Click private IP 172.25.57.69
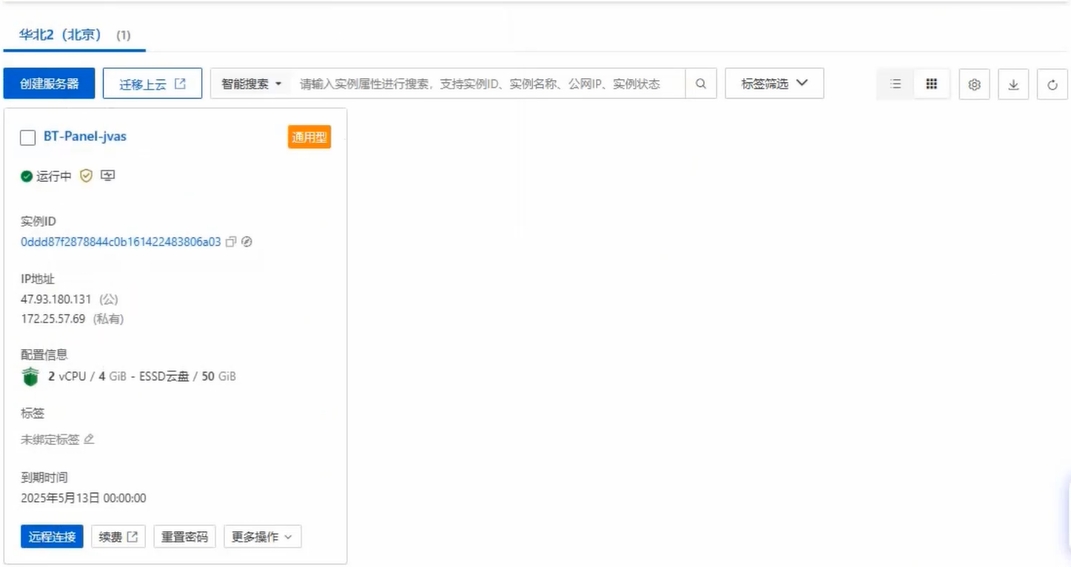 coord(53,319)
